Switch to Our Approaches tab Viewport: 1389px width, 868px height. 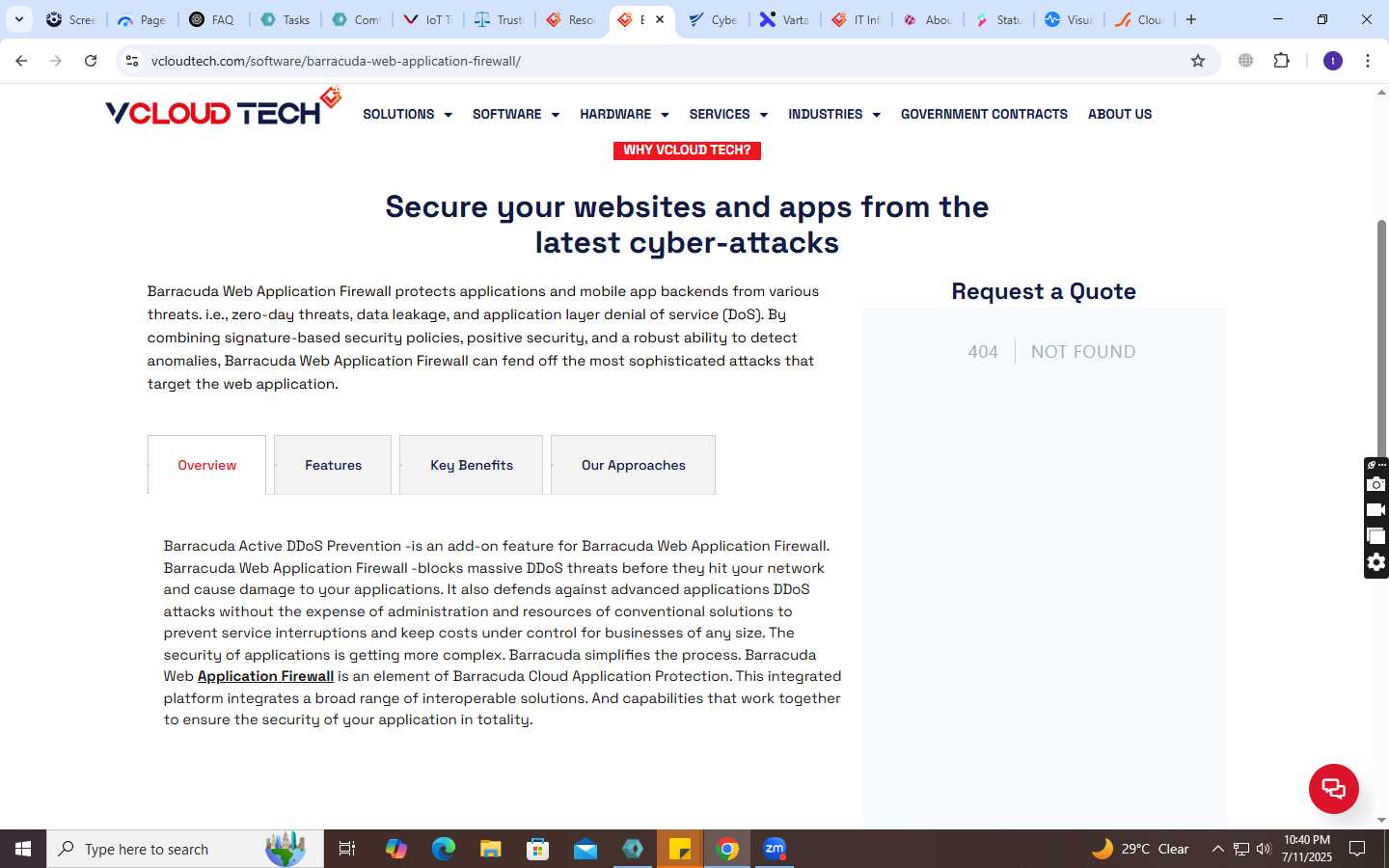click(x=633, y=465)
